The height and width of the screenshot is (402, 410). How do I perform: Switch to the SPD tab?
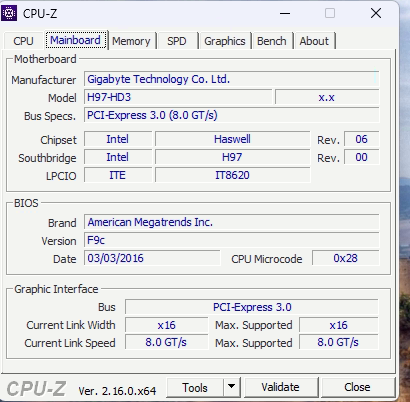click(x=177, y=41)
